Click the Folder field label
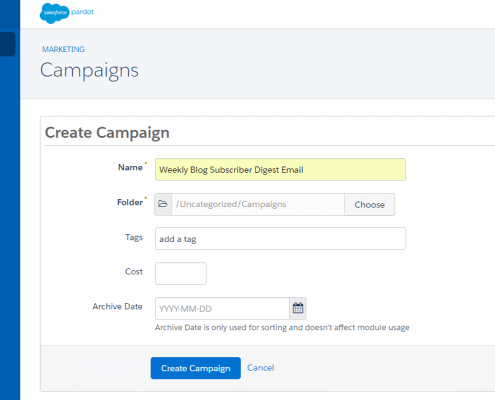Screen dimensions: 495x400 click(x=130, y=202)
